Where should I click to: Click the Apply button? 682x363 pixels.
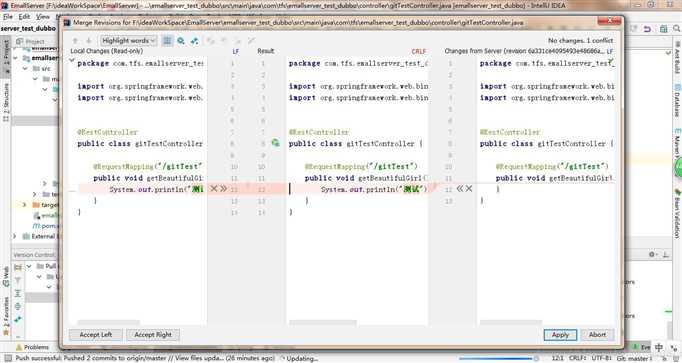pyautogui.click(x=560, y=335)
